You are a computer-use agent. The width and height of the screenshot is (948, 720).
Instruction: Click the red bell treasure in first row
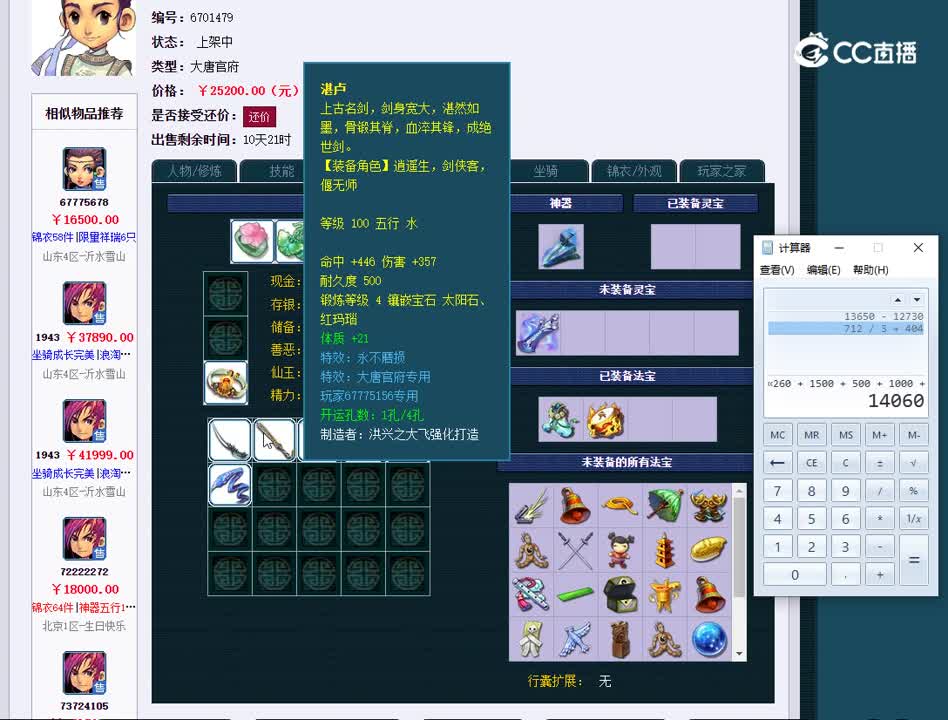[x=576, y=505]
